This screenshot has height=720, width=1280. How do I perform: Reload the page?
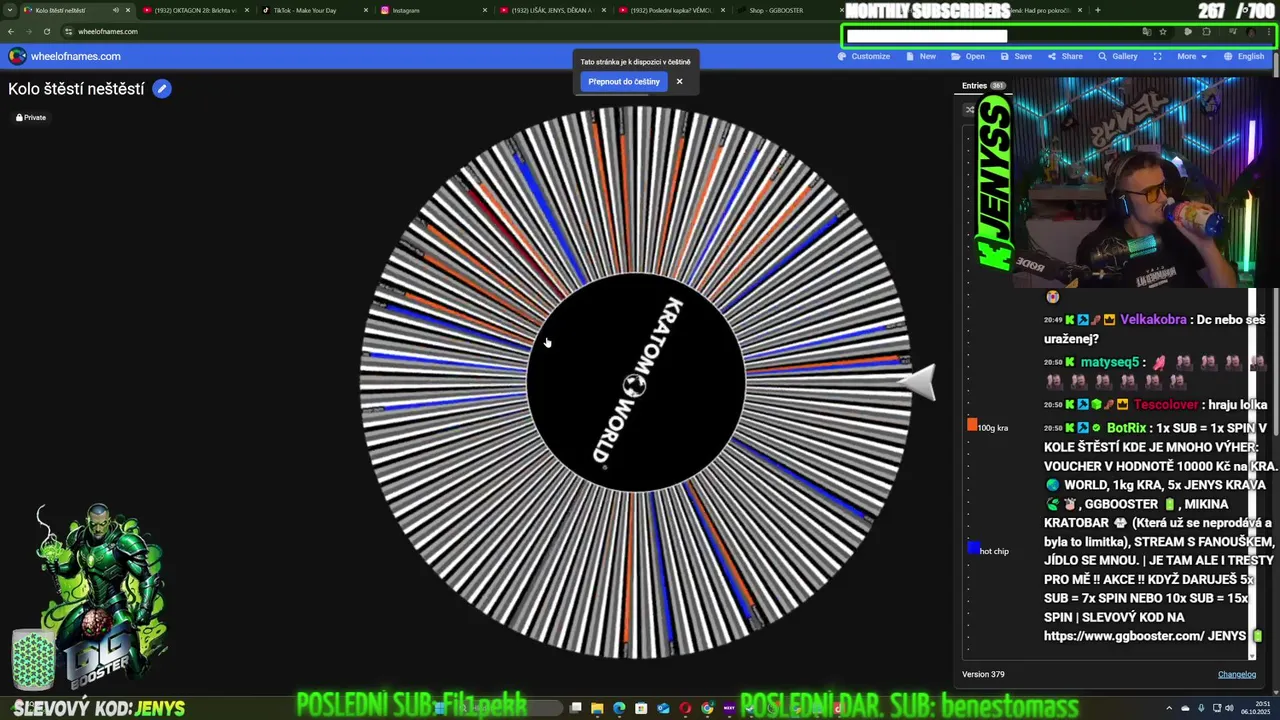46,31
